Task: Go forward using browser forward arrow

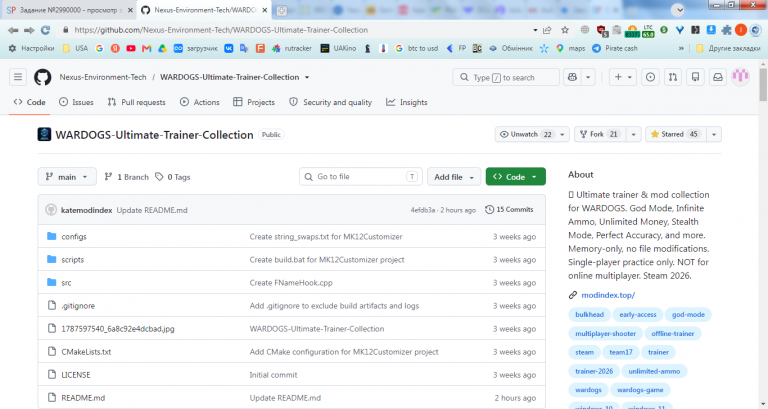Action: click(29, 30)
